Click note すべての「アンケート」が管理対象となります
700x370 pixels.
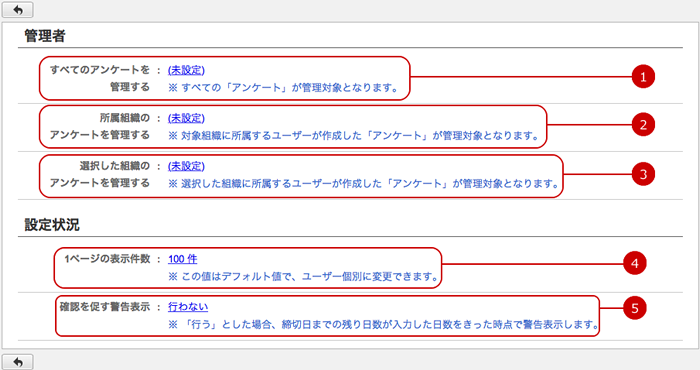coord(283,88)
